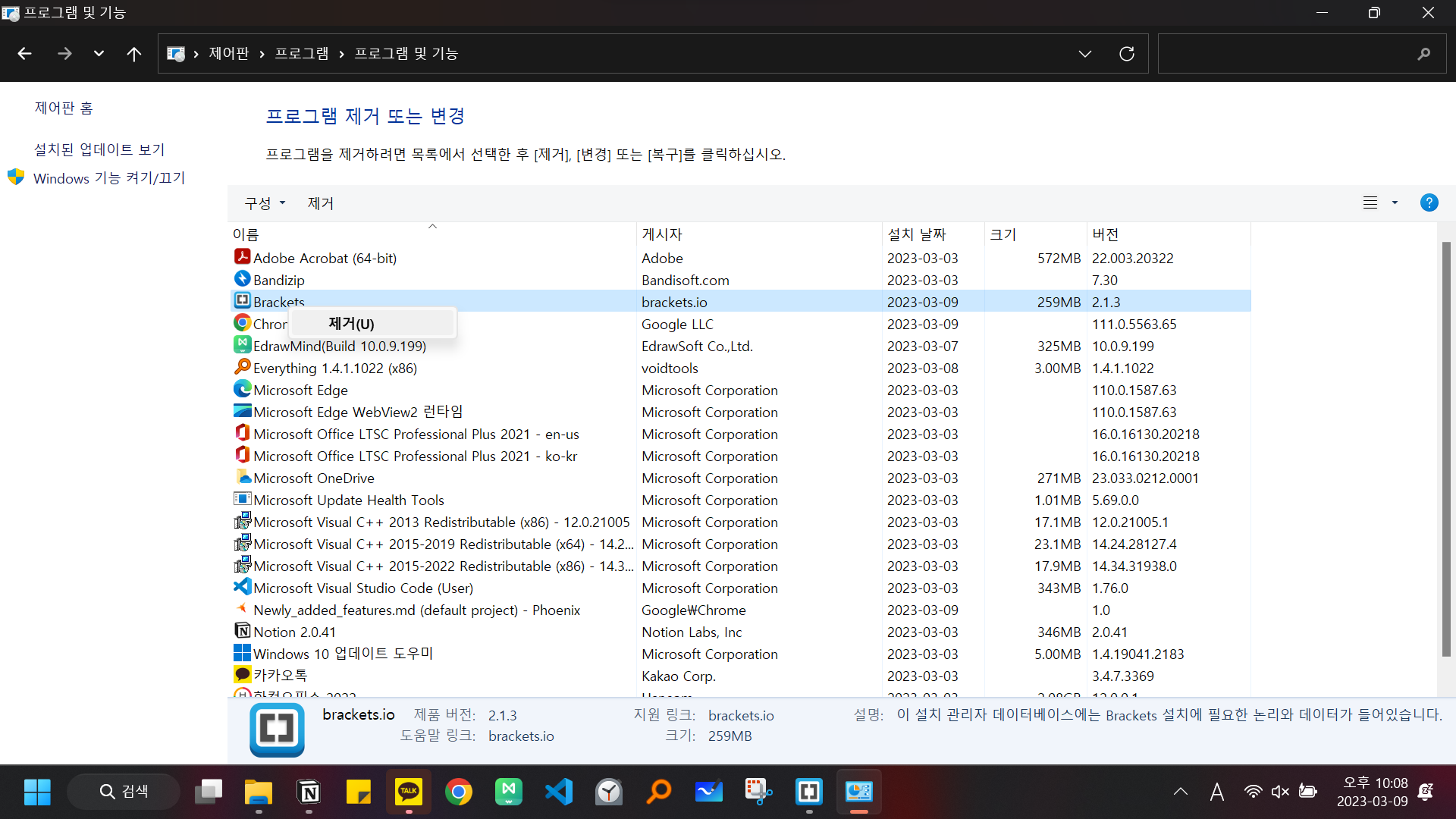Screen dimensions: 1456x819
Task: Open File Explorer from the taskbar
Action: [259, 792]
